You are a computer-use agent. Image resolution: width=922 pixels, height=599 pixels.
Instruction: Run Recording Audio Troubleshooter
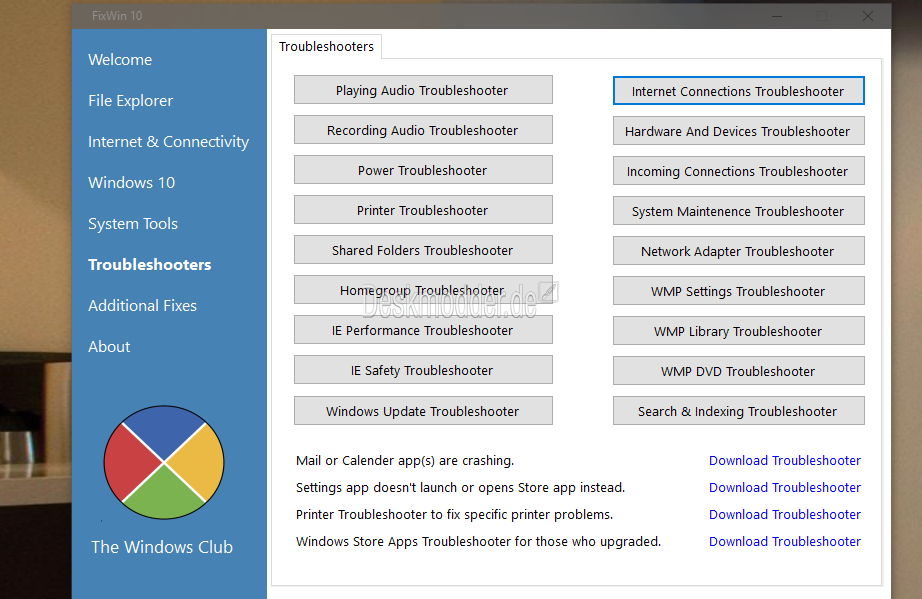pyautogui.click(x=423, y=130)
